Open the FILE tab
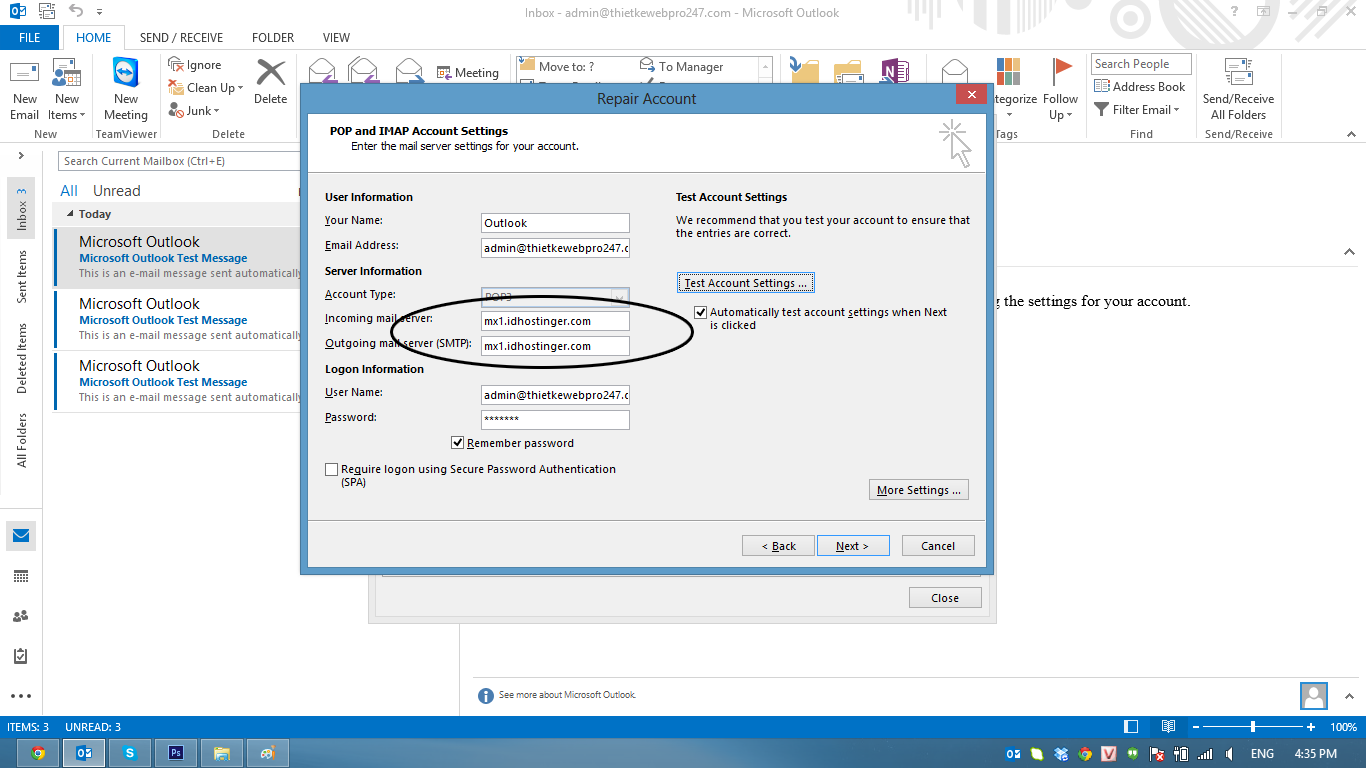This screenshot has height=768, width=1366. pyautogui.click(x=30, y=38)
